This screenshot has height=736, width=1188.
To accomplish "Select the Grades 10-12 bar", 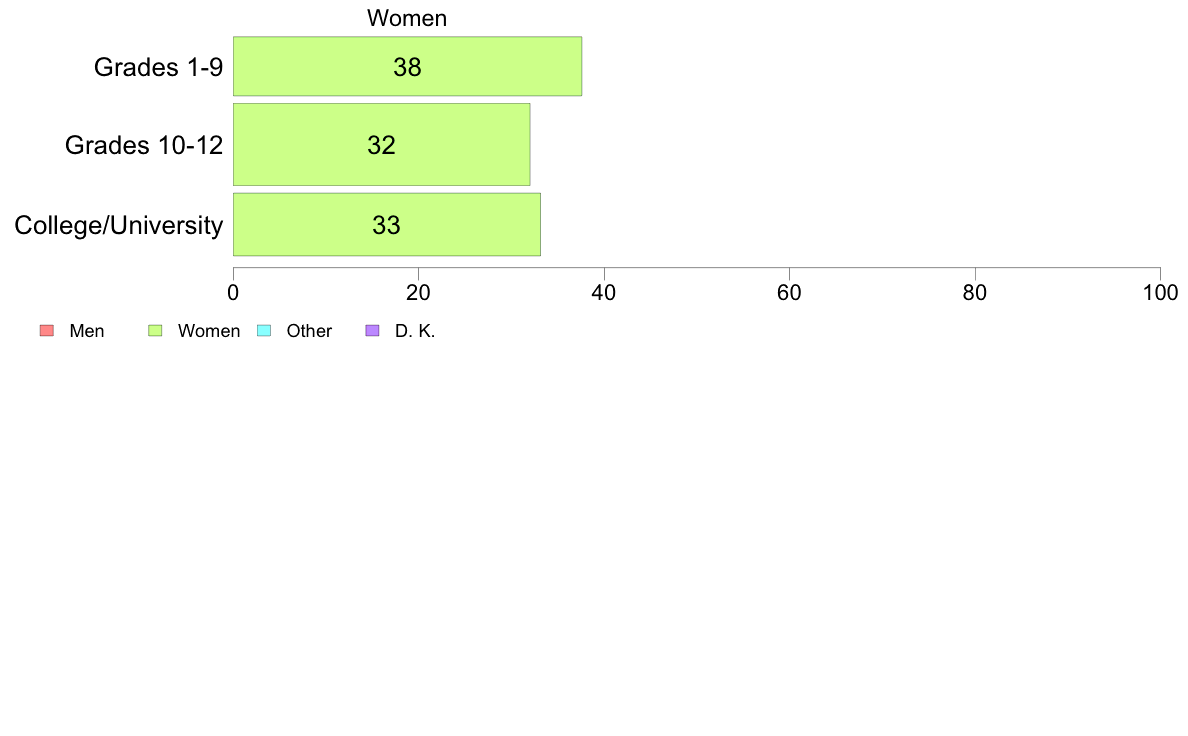I will click(x=382, y=144).
